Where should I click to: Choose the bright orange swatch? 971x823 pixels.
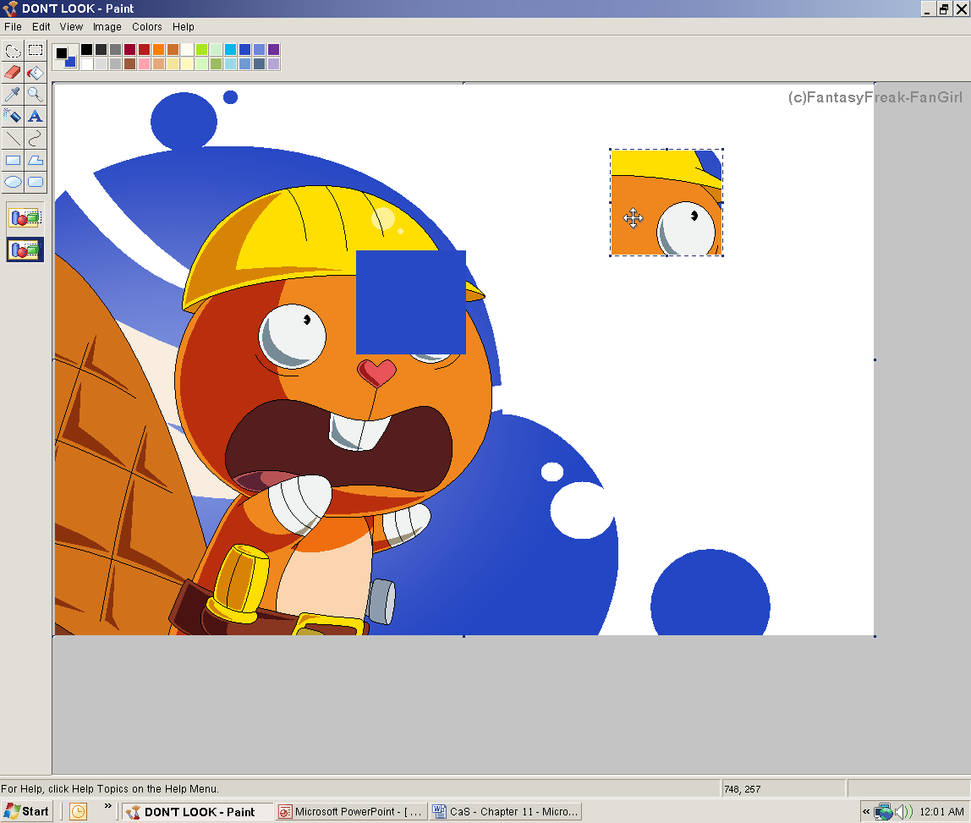point(159,50)
